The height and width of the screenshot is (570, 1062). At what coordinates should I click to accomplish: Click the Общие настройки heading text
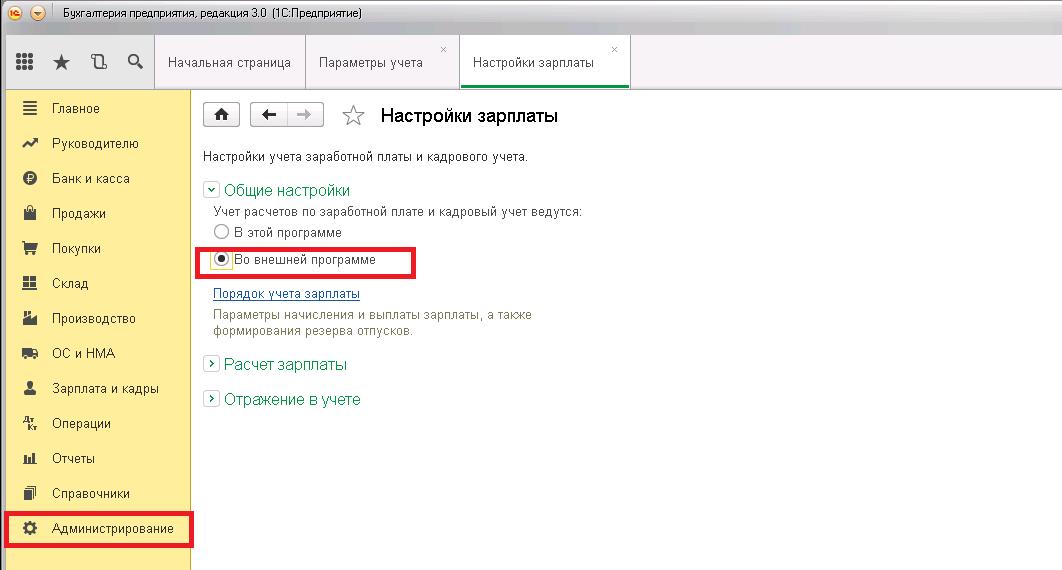click(287, 190)
